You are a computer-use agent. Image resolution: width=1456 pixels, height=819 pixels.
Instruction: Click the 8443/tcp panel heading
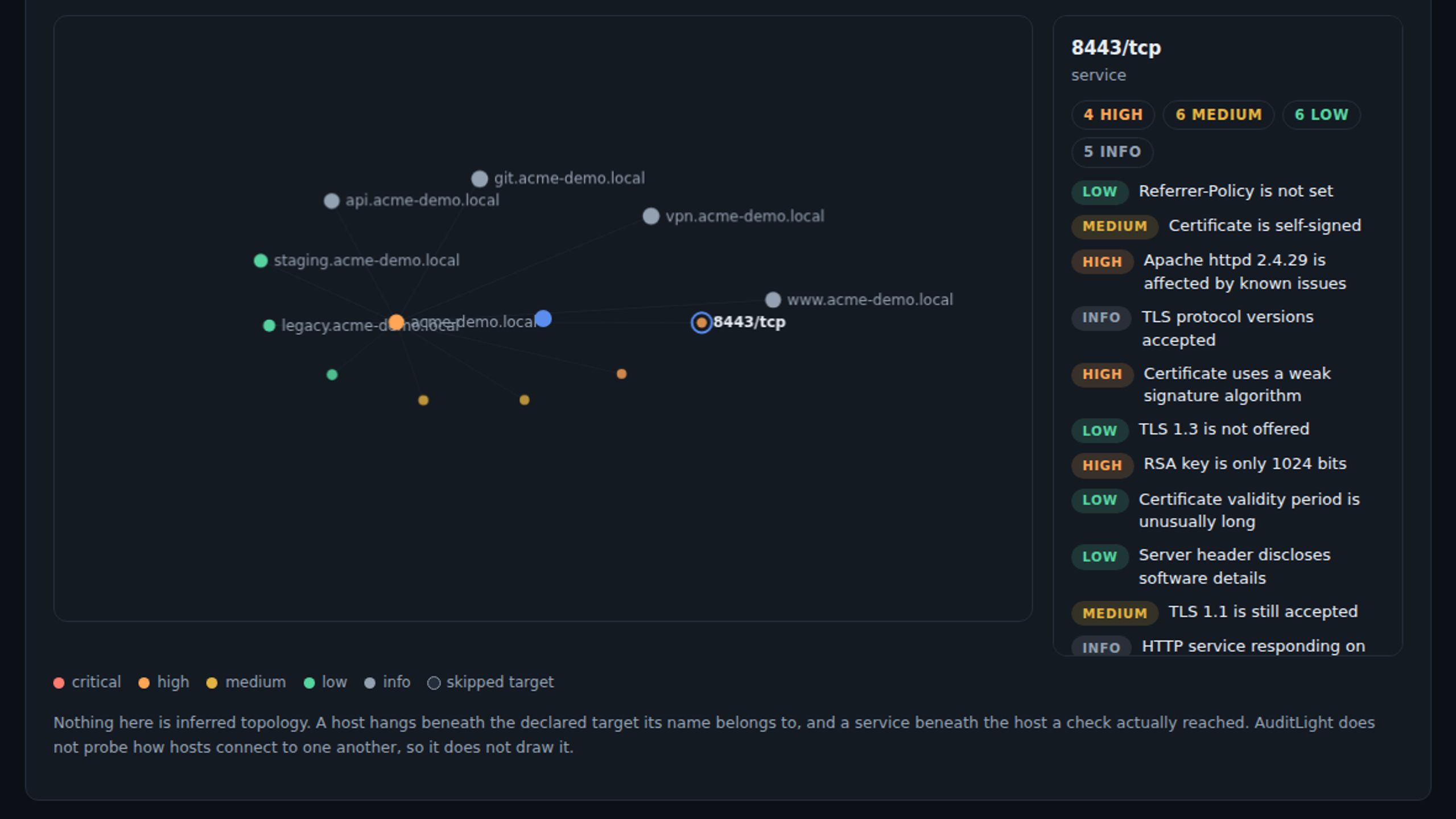tap(1116, 48)
